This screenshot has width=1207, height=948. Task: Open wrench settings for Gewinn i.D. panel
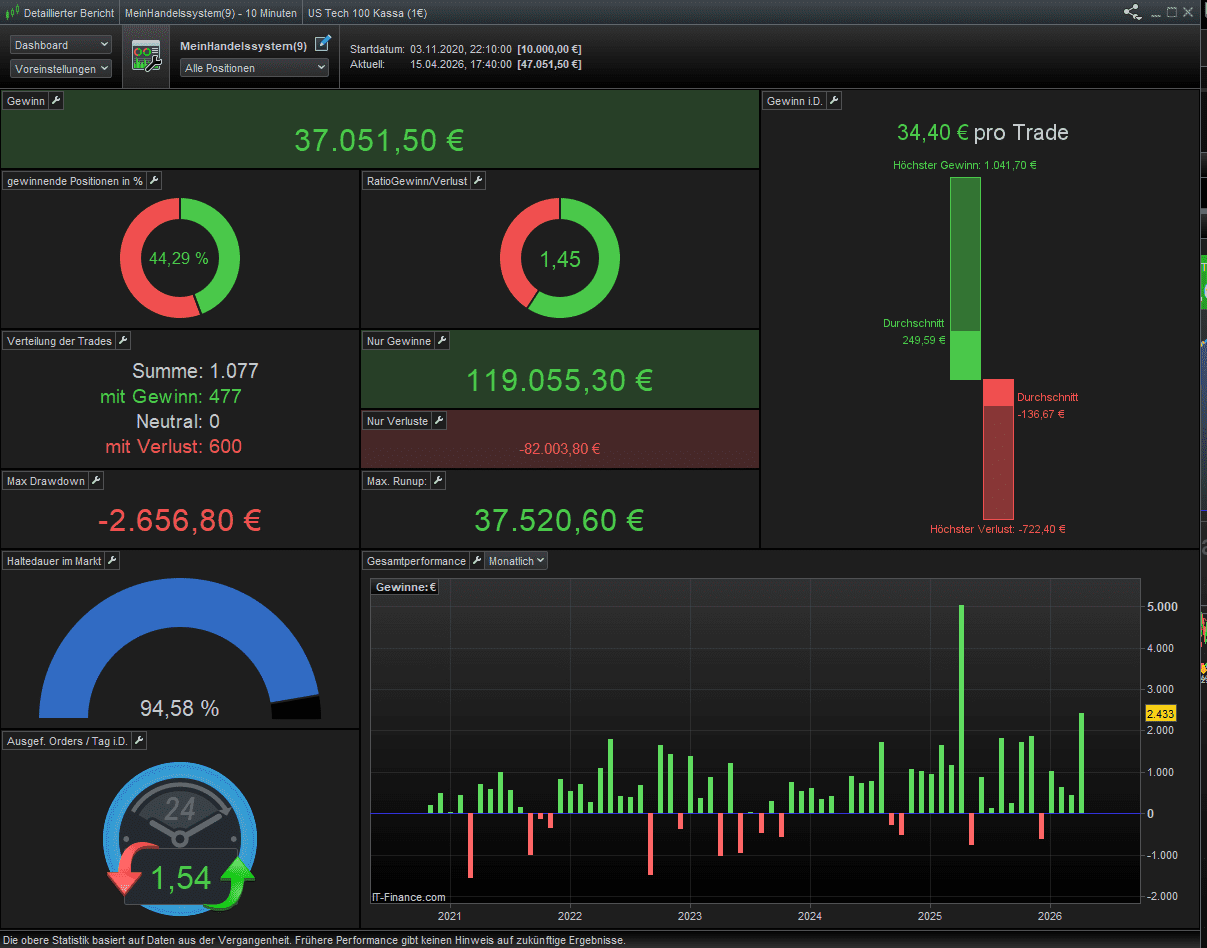pyautogui.click(x=834, y=101)
